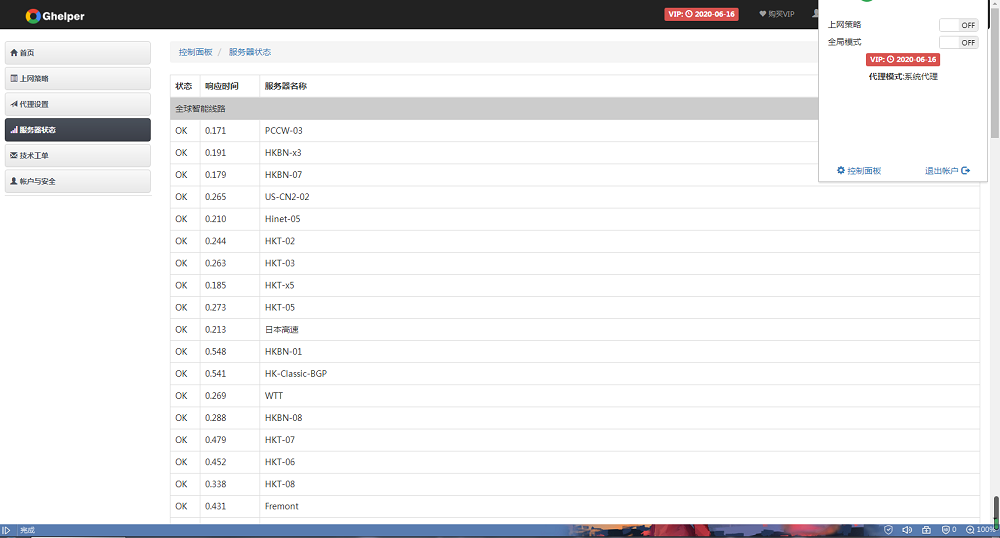Click the 服务器状态 breadcrumb link
The height and width of the screenshot is (538, 1000).
(x=250, y=52)
